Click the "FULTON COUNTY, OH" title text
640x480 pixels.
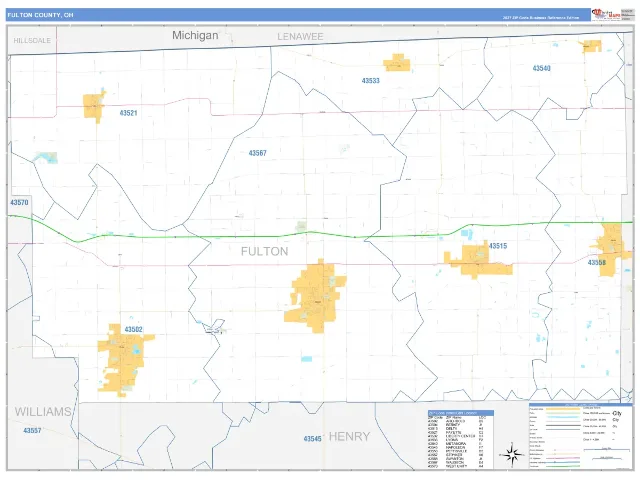(x=40, y=15)
